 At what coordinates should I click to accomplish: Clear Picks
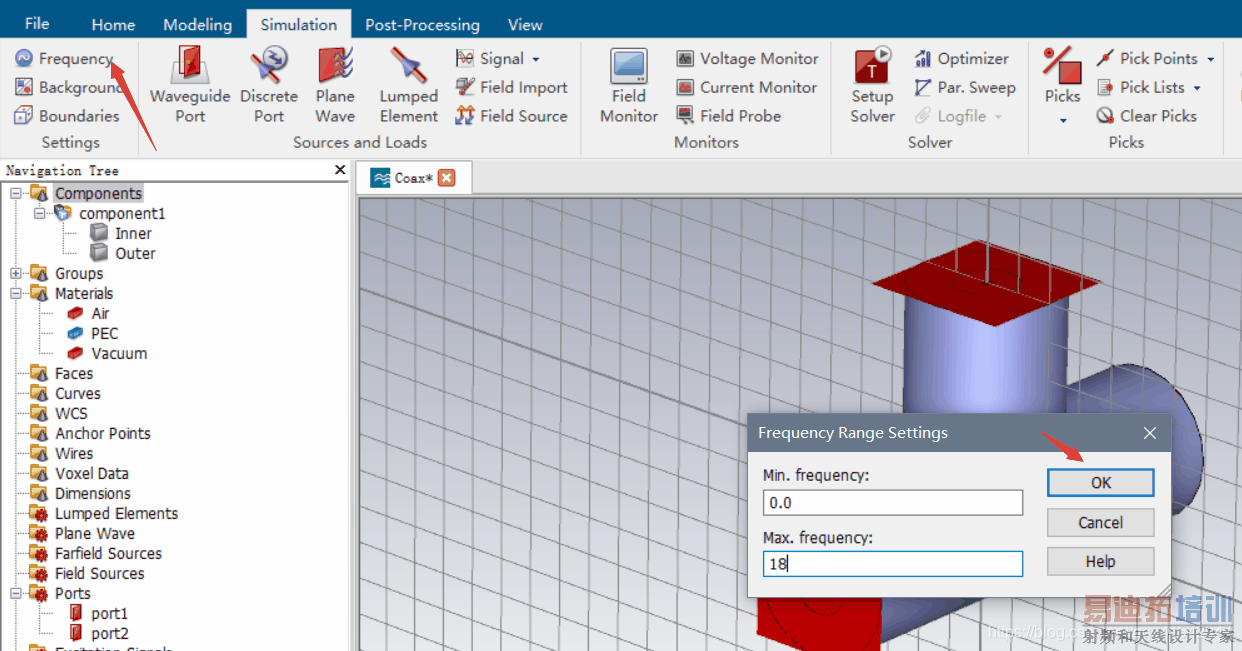coord(1146,116)
